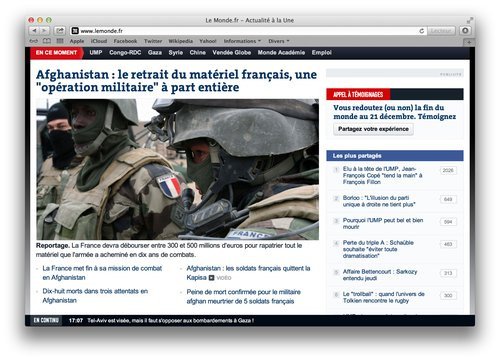The image size is (500, 361).
Task: Click the EN CE MOMENT red label
Action: point(56,53)
